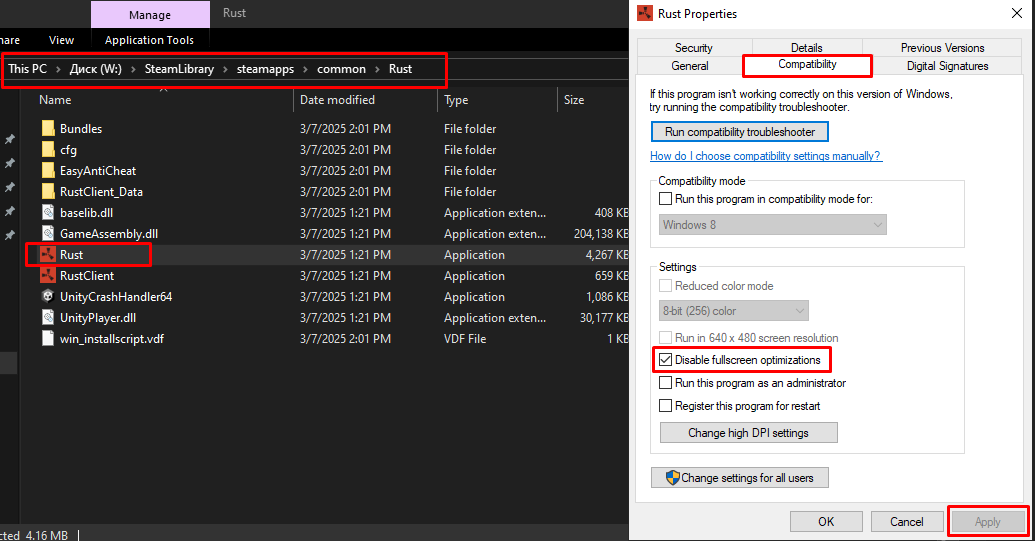Open the Manage ribbon tab
The height and width of the screenshot is (541, 1035).
click(150, 15)
